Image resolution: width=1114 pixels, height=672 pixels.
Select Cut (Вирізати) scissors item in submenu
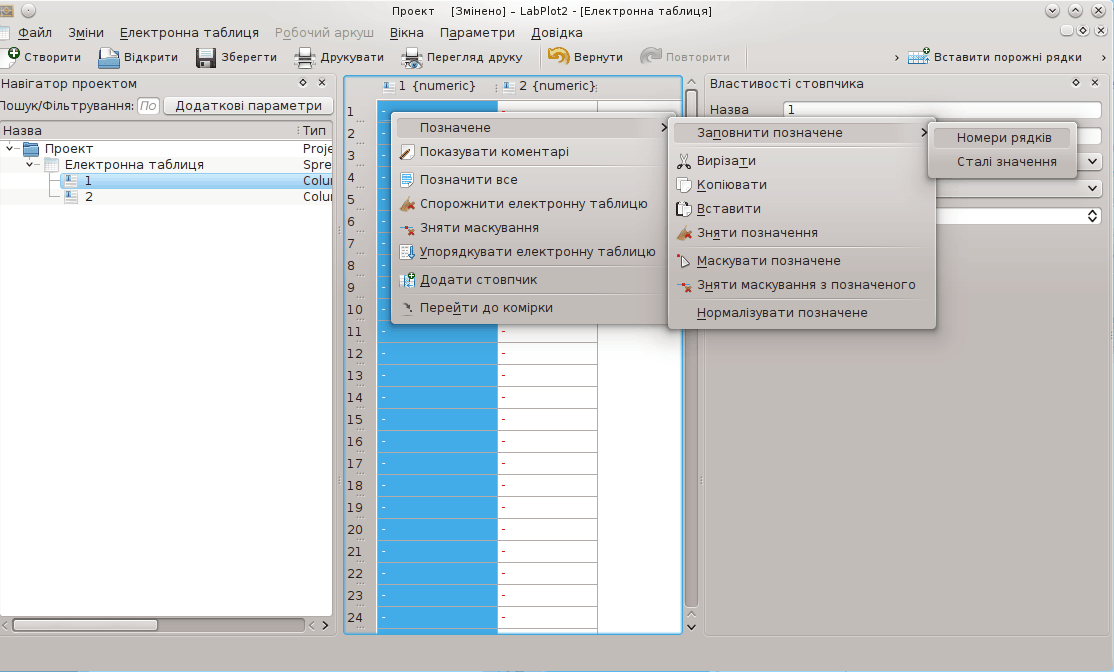pos(684,161)
